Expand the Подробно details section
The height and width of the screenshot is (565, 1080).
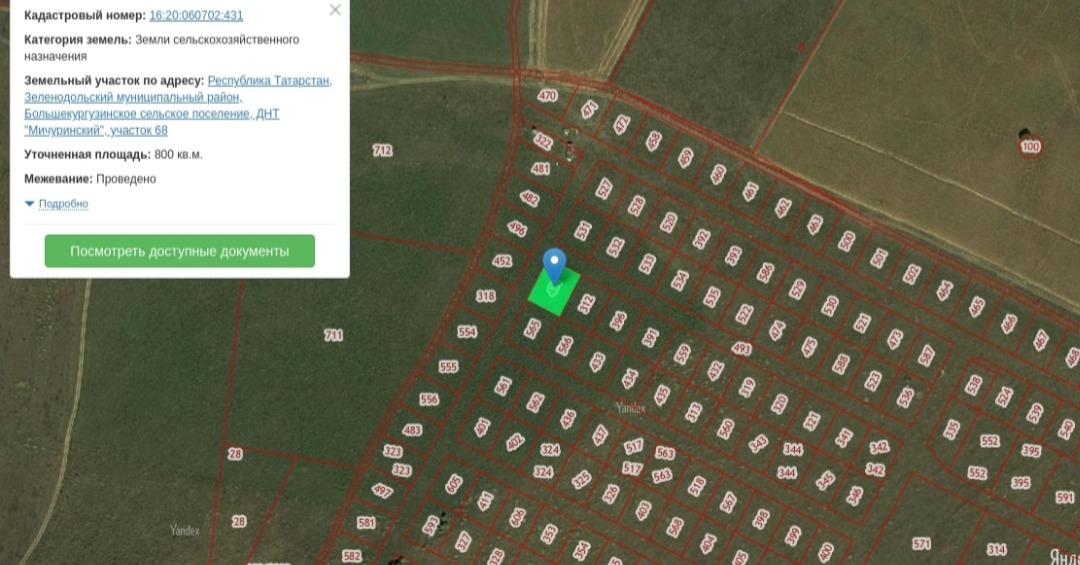(56, 204)
